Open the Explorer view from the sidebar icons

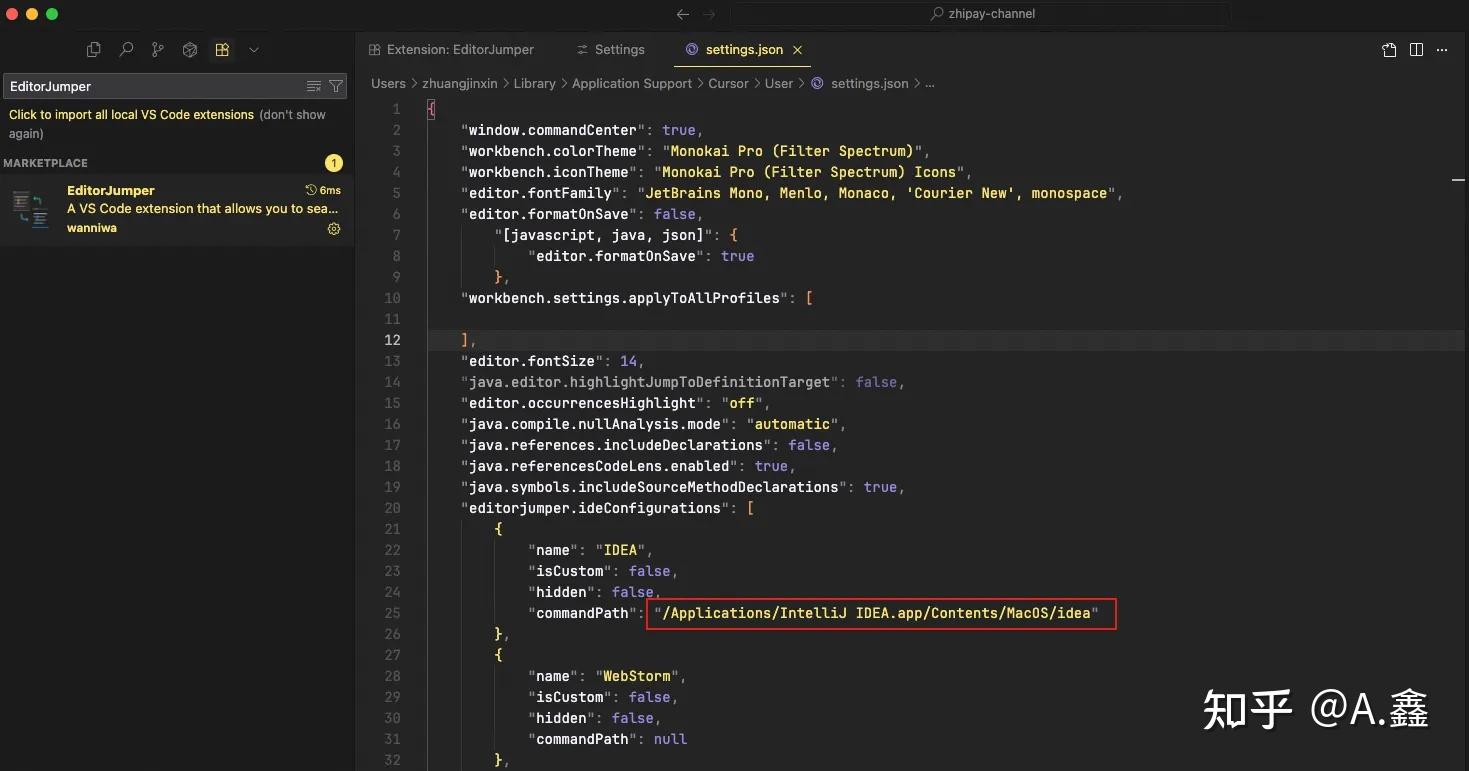coord(94,49)
